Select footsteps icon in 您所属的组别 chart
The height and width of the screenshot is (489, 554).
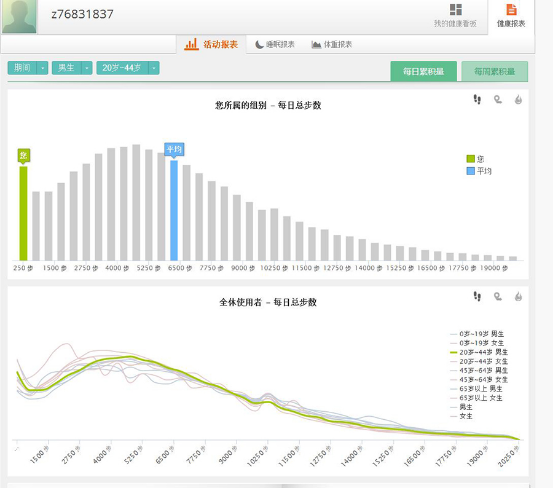[477, 100]
